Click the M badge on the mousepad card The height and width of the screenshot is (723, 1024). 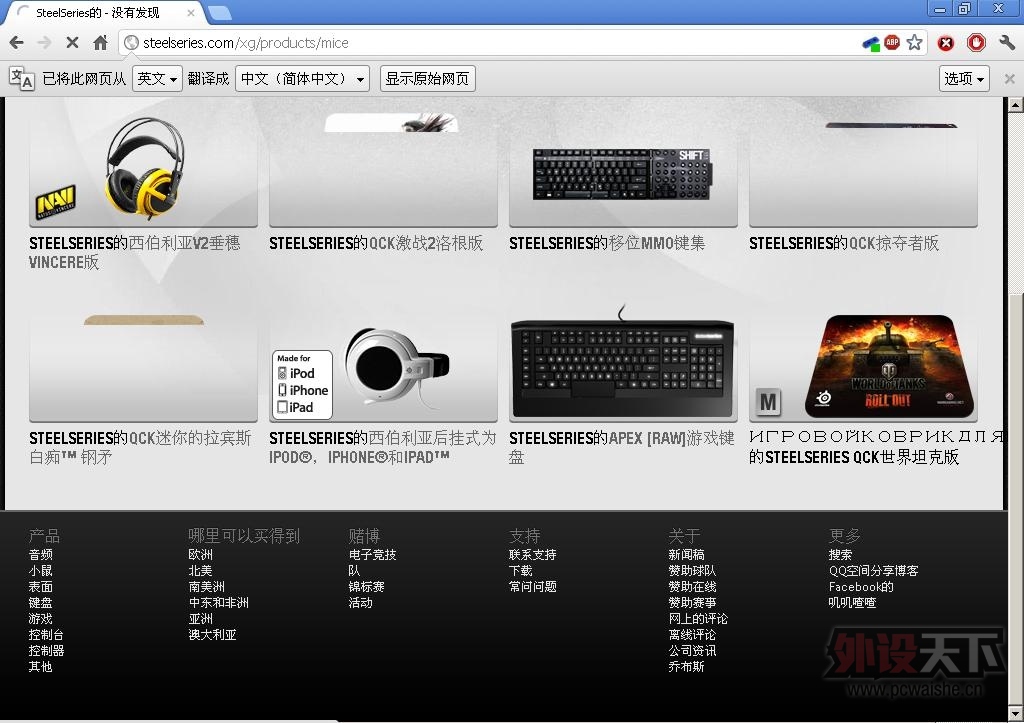point(769,403)
